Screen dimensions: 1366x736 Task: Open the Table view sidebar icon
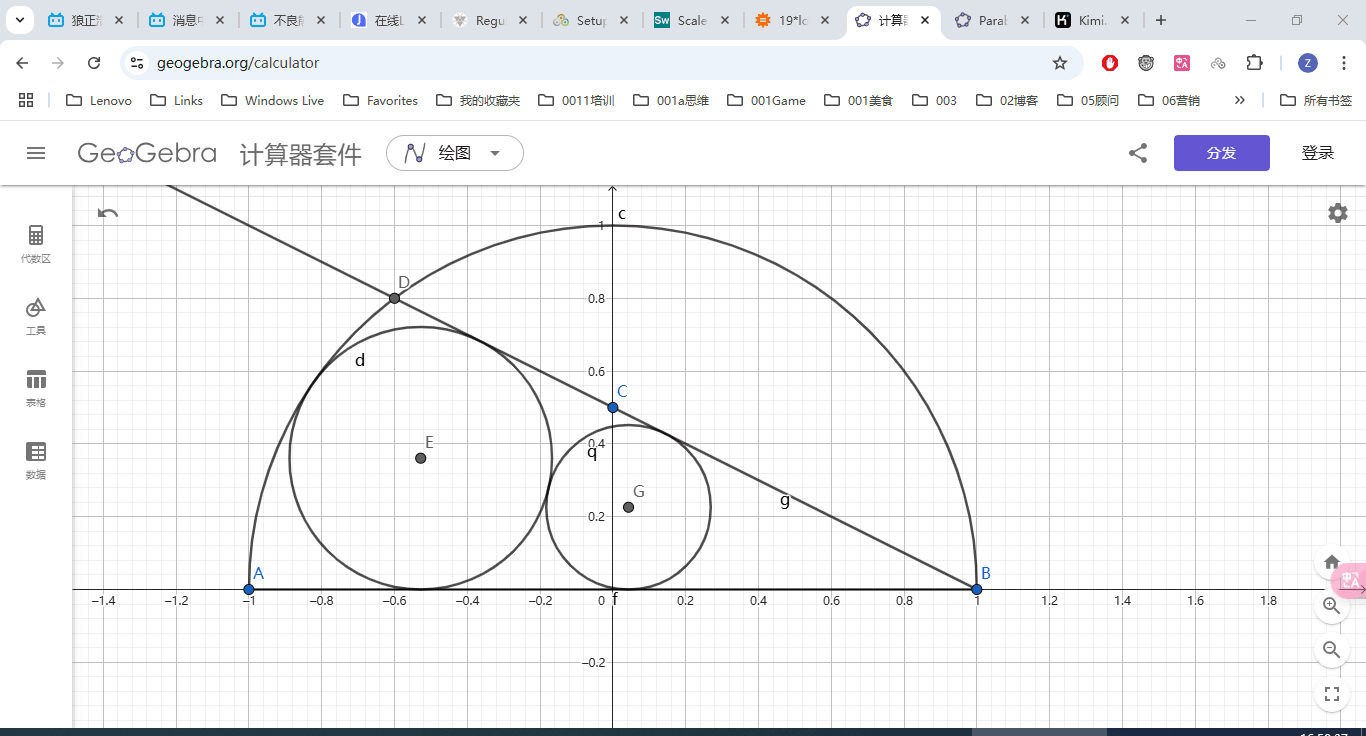pos(36,388)
